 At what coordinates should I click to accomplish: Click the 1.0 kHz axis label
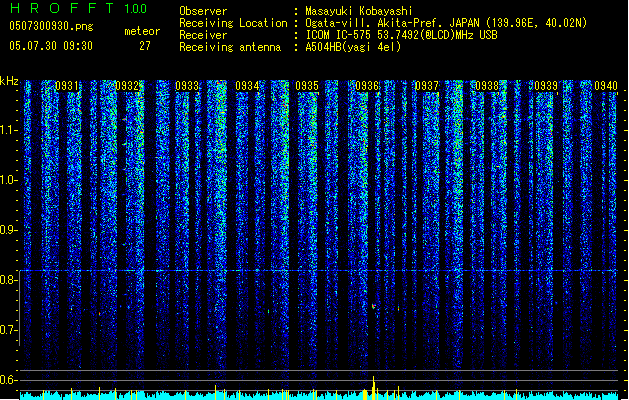pos(9,180)
